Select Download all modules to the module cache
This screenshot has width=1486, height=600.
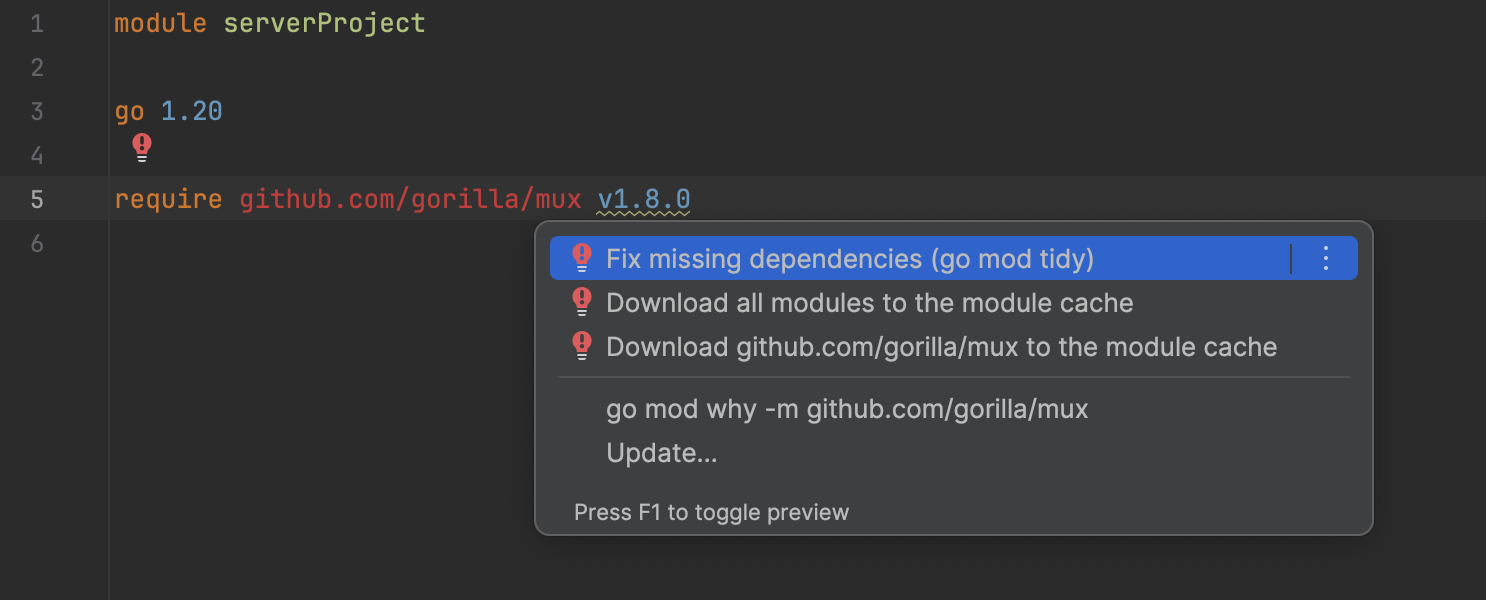(x=869, y=302)
